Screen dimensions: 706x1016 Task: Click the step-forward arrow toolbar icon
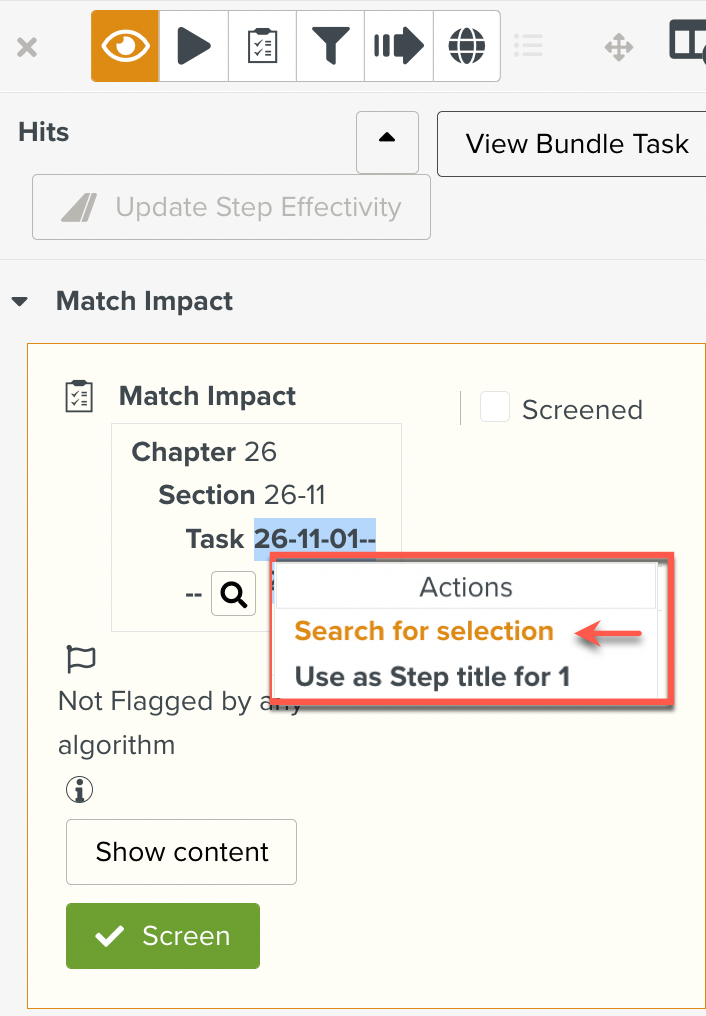398,45
